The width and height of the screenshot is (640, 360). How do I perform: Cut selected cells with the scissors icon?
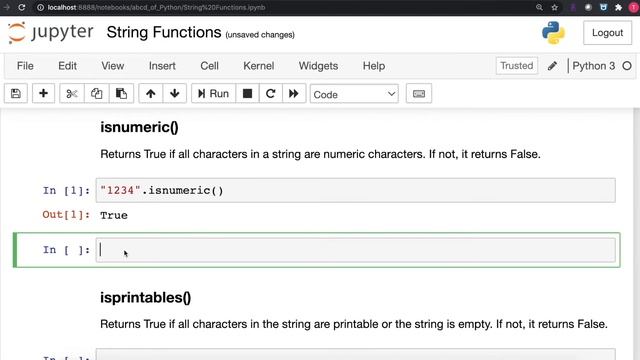click(72, 93)
